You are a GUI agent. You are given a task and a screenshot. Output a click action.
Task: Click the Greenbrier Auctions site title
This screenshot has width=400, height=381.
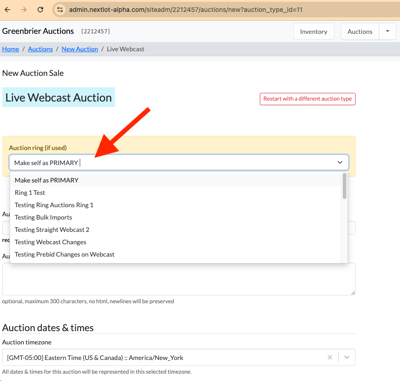point(38,31)
